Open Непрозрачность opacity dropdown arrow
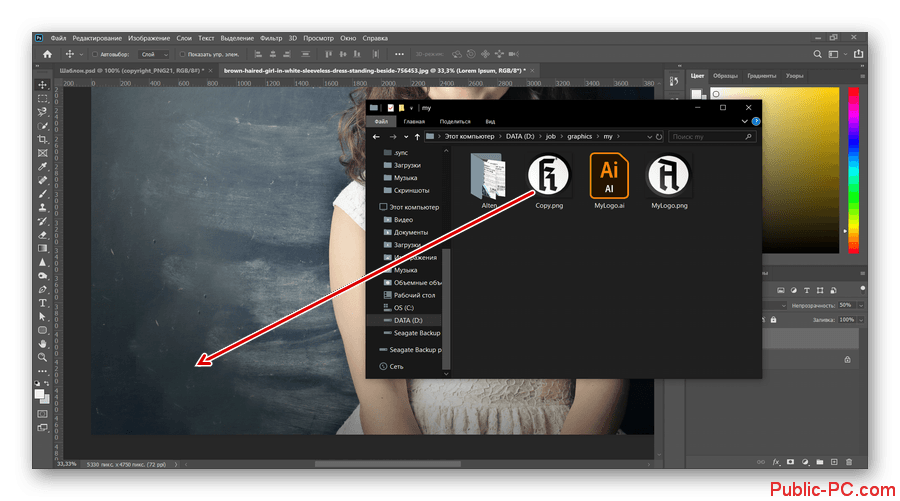 coord(861,305)
